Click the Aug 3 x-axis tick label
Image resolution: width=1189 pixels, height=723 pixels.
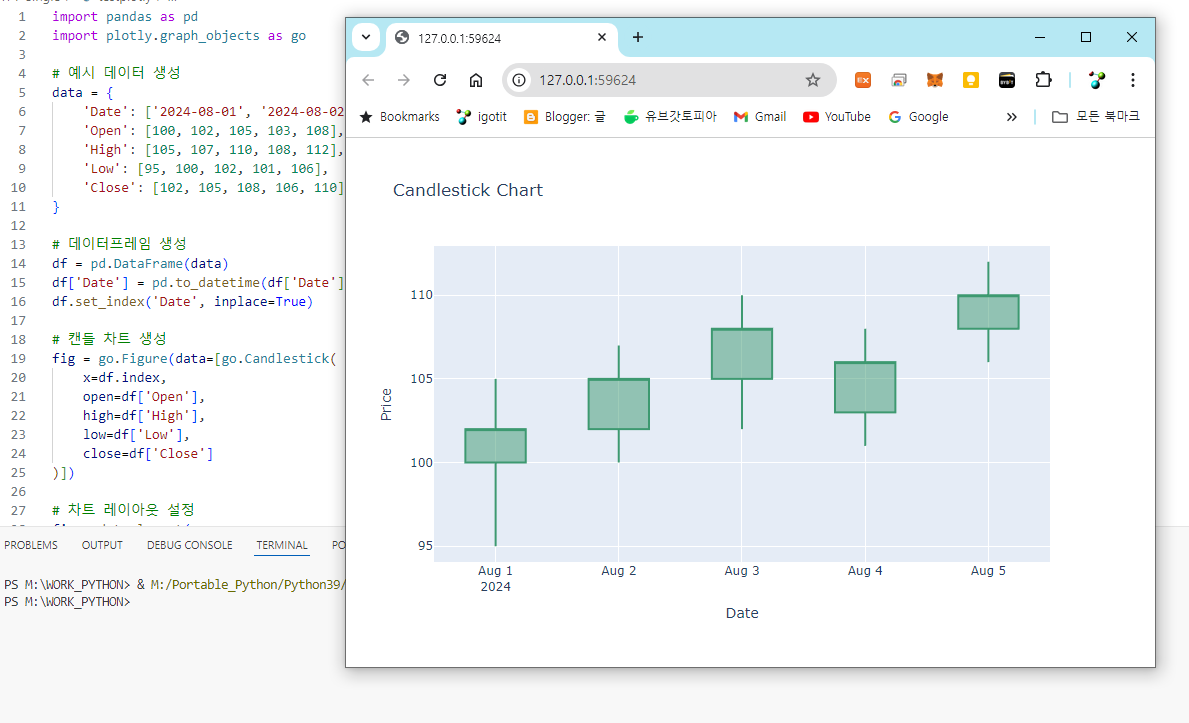[742, 571]
